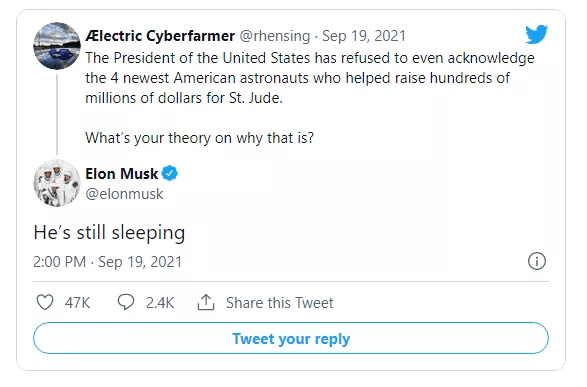Viewport: 587px width, 387px height.
Task: Click the Elon Musk display name
Action: [122, 174]
